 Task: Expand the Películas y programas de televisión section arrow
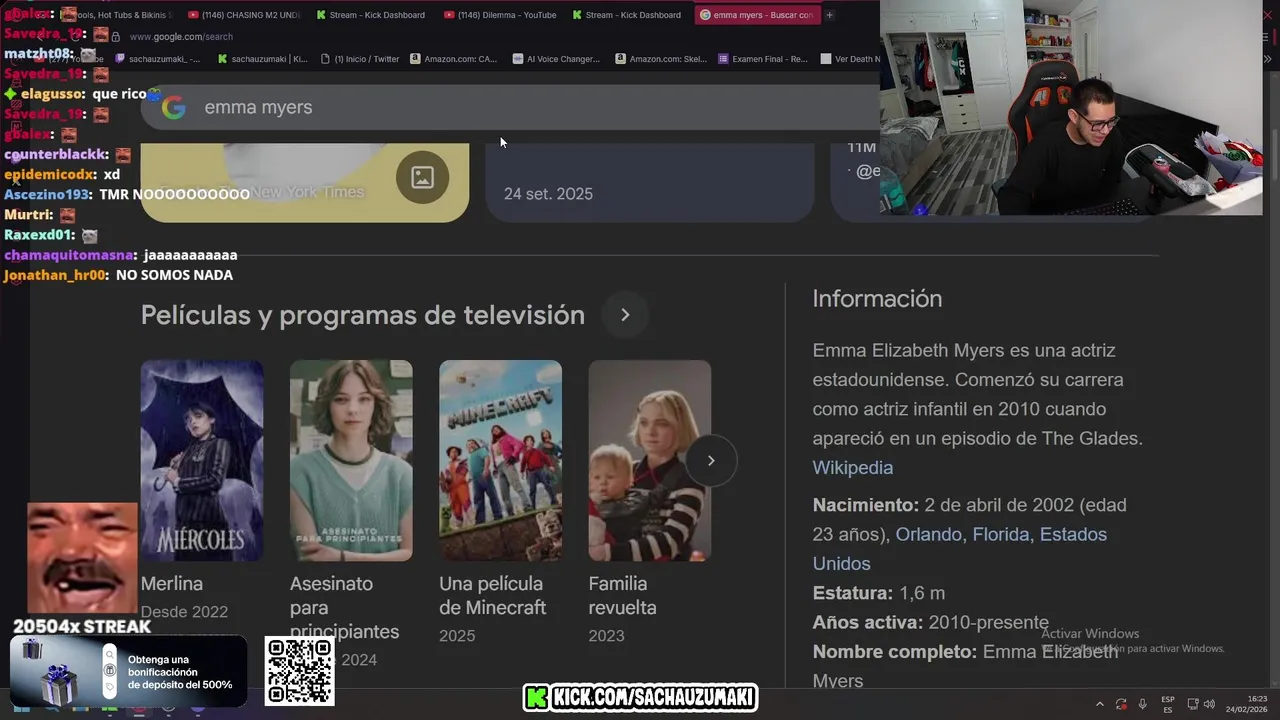coord(625,315)
